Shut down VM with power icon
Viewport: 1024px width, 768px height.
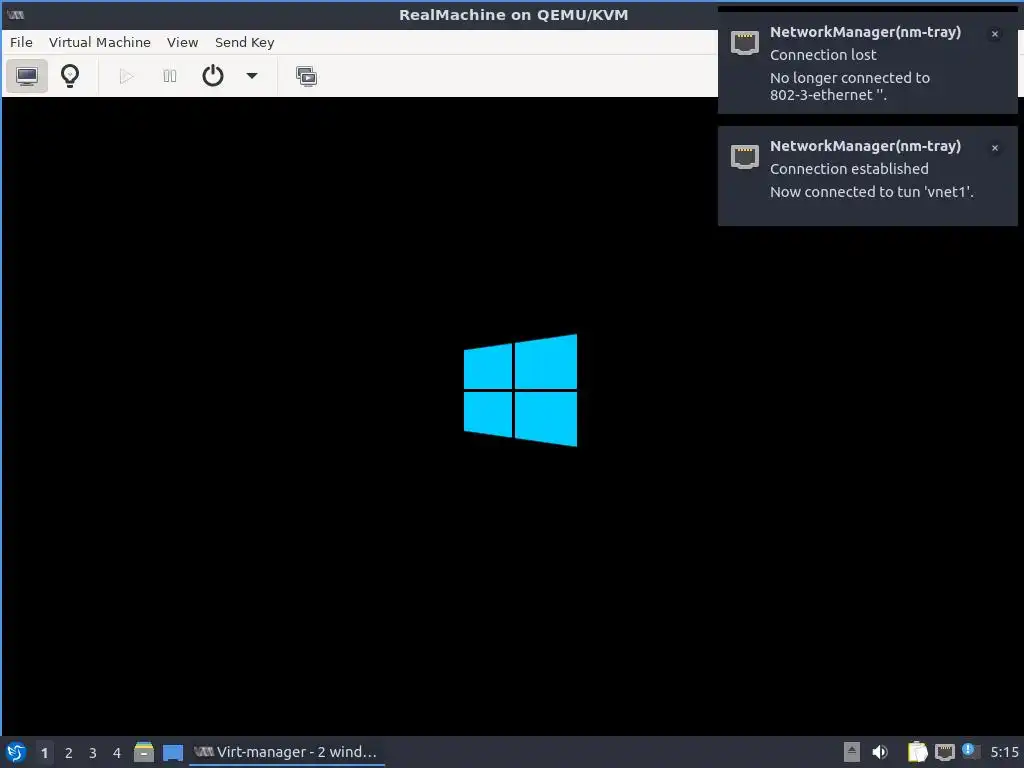point(213,76)
